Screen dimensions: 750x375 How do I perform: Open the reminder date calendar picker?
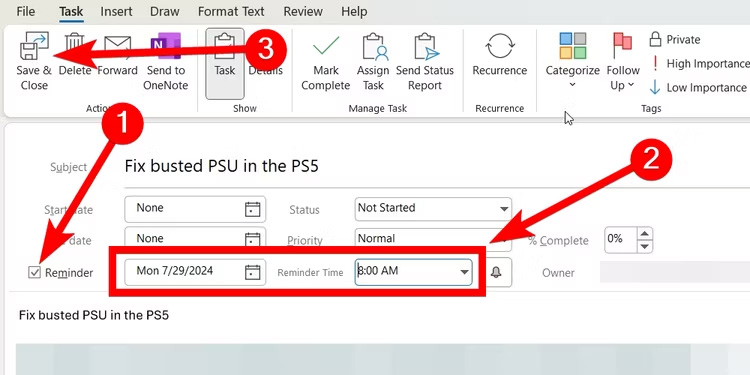point(253,273)
